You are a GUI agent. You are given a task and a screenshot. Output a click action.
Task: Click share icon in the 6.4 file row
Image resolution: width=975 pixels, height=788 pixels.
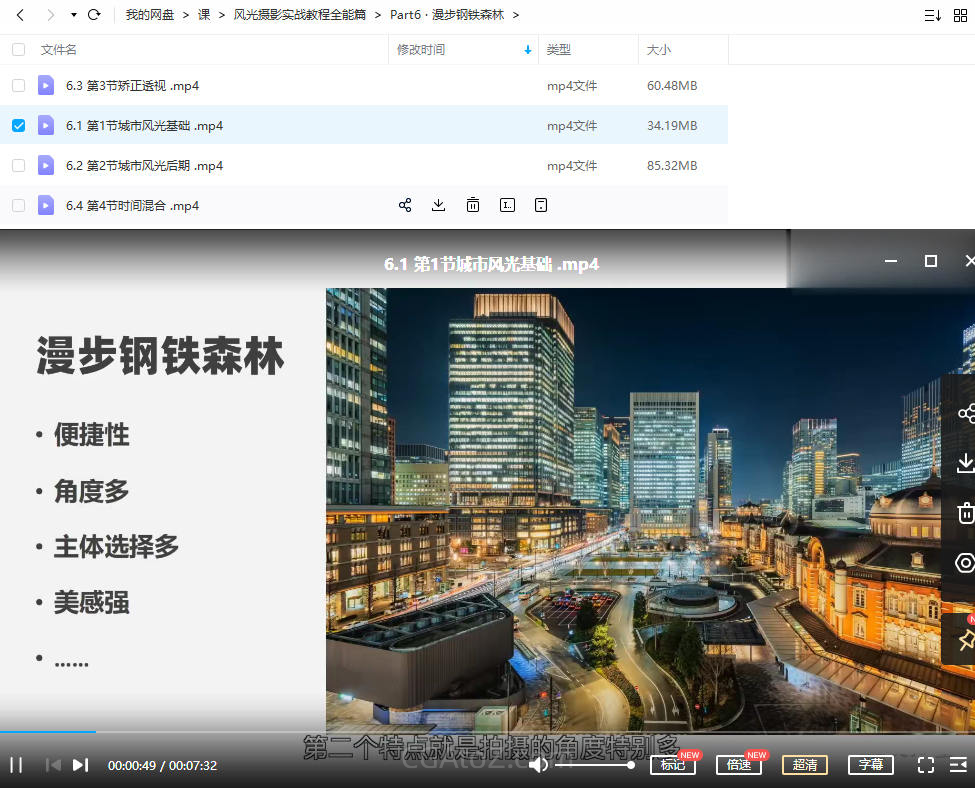405,205
